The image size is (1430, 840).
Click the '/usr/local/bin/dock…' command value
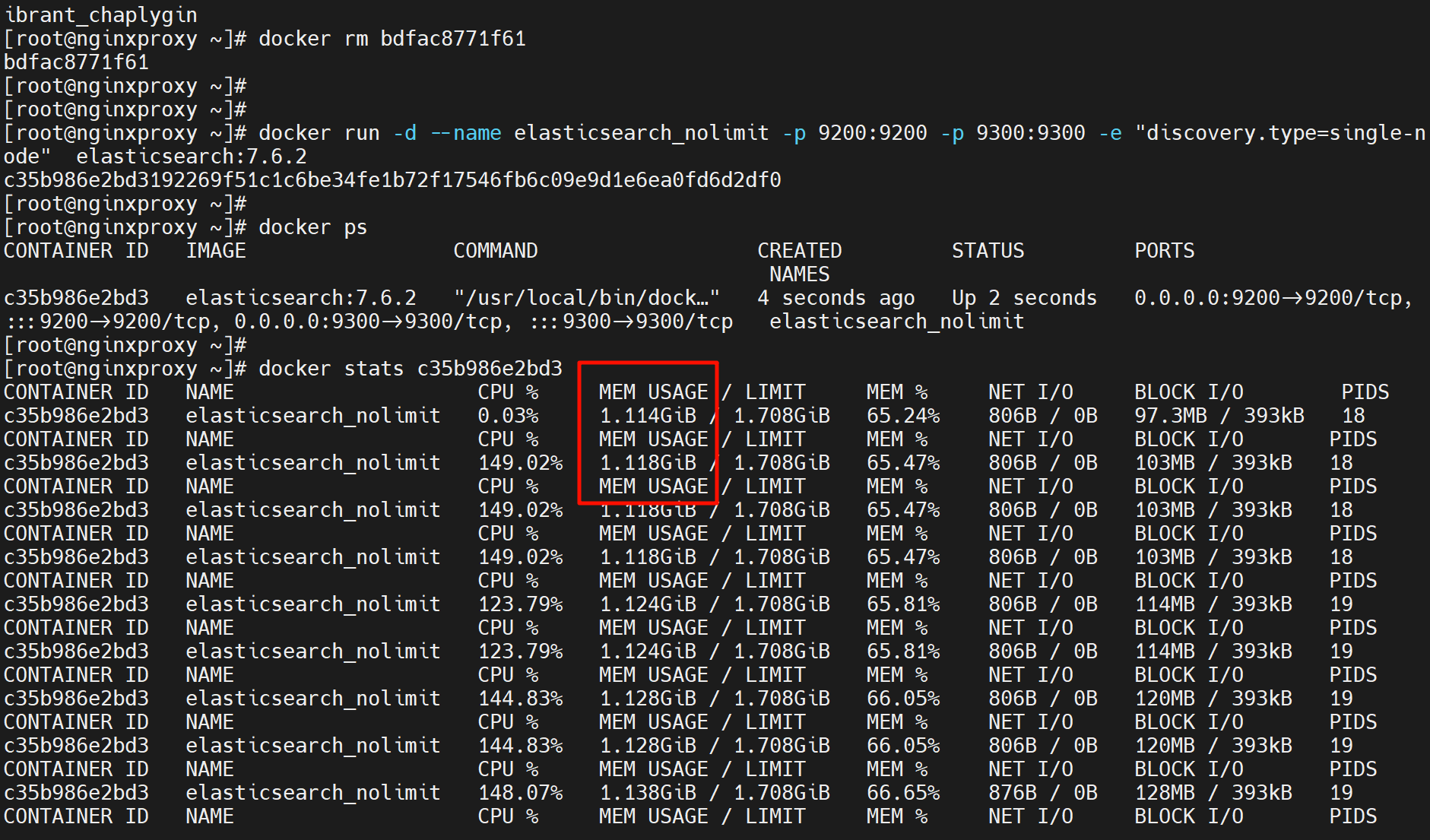point(586,298)
